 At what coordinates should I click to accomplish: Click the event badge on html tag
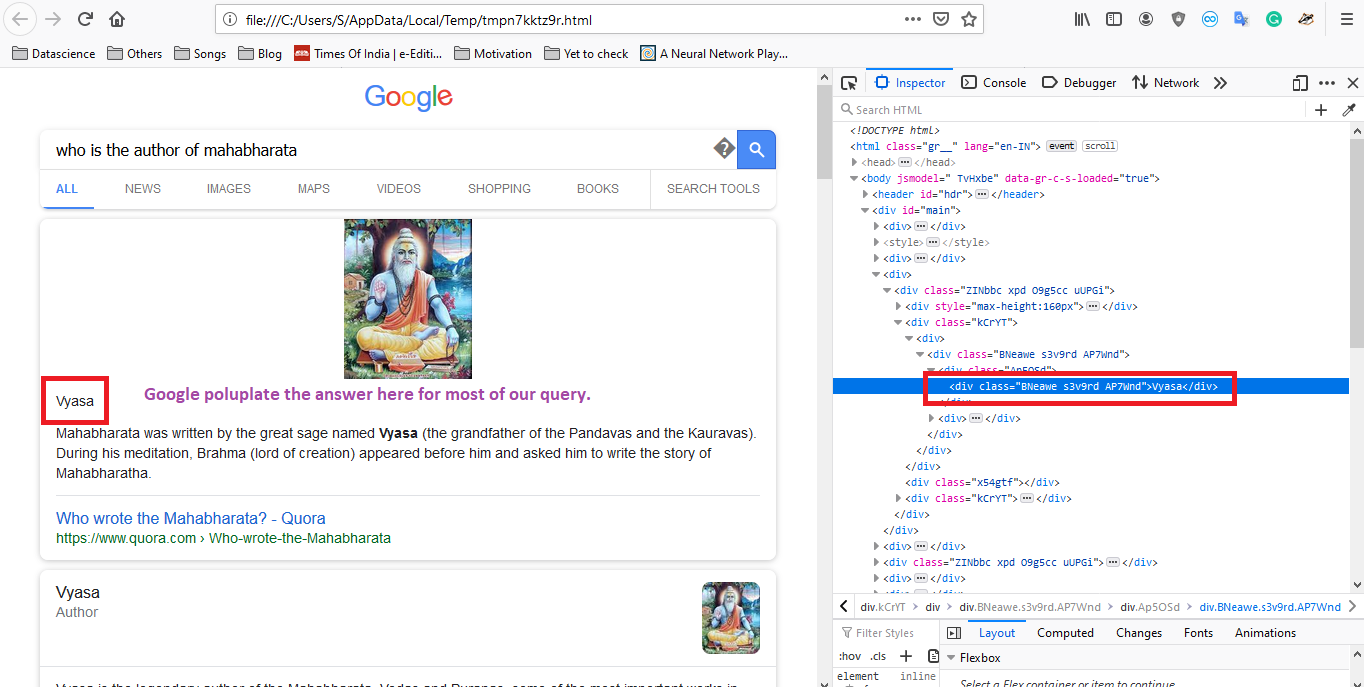point(1061,146)
